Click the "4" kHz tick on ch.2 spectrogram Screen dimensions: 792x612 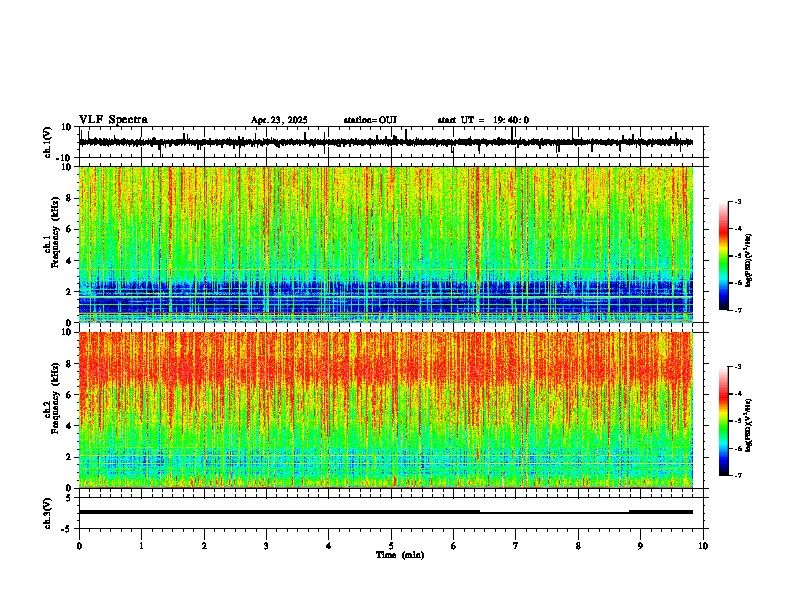pos(70,426)
